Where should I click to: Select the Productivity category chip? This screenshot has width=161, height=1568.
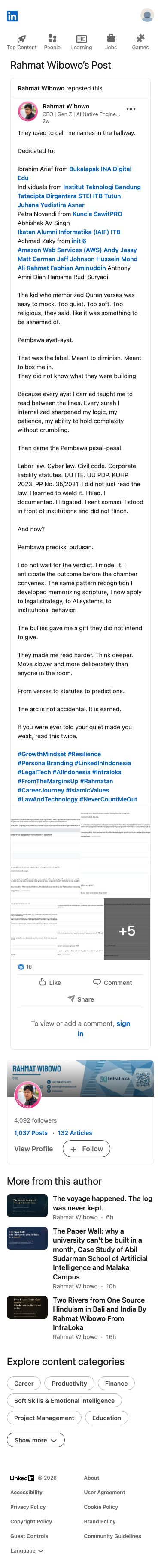[x=70, y=1383]
